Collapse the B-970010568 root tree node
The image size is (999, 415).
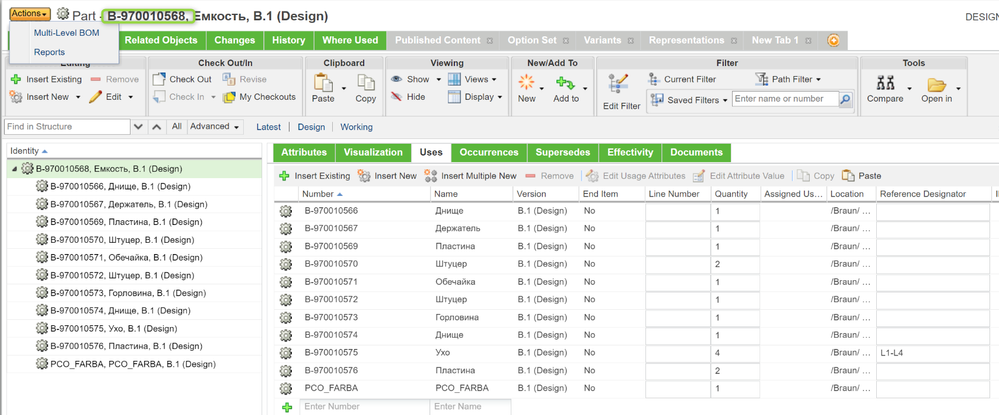14,169
